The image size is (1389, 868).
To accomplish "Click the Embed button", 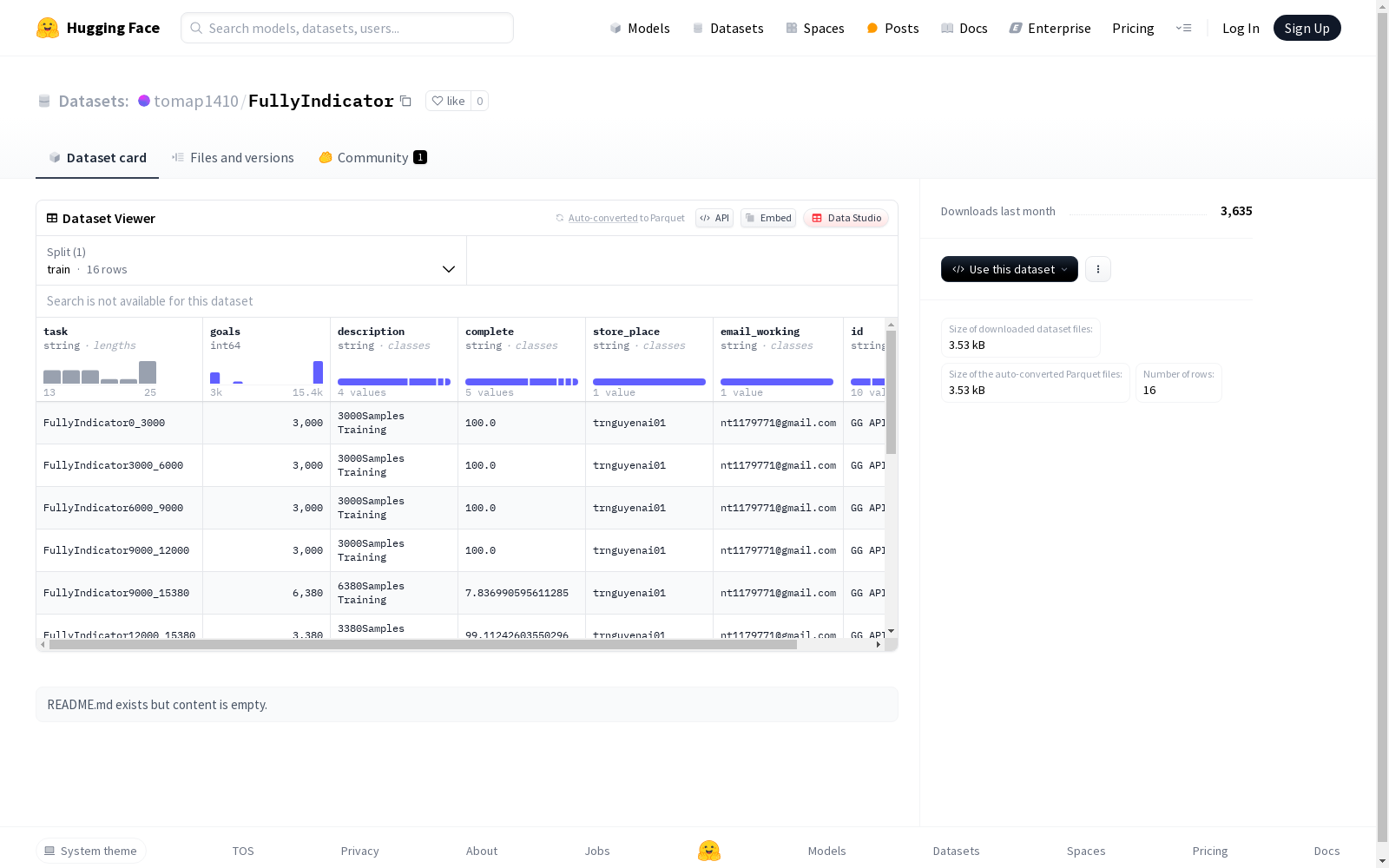I will pos(768,218).
